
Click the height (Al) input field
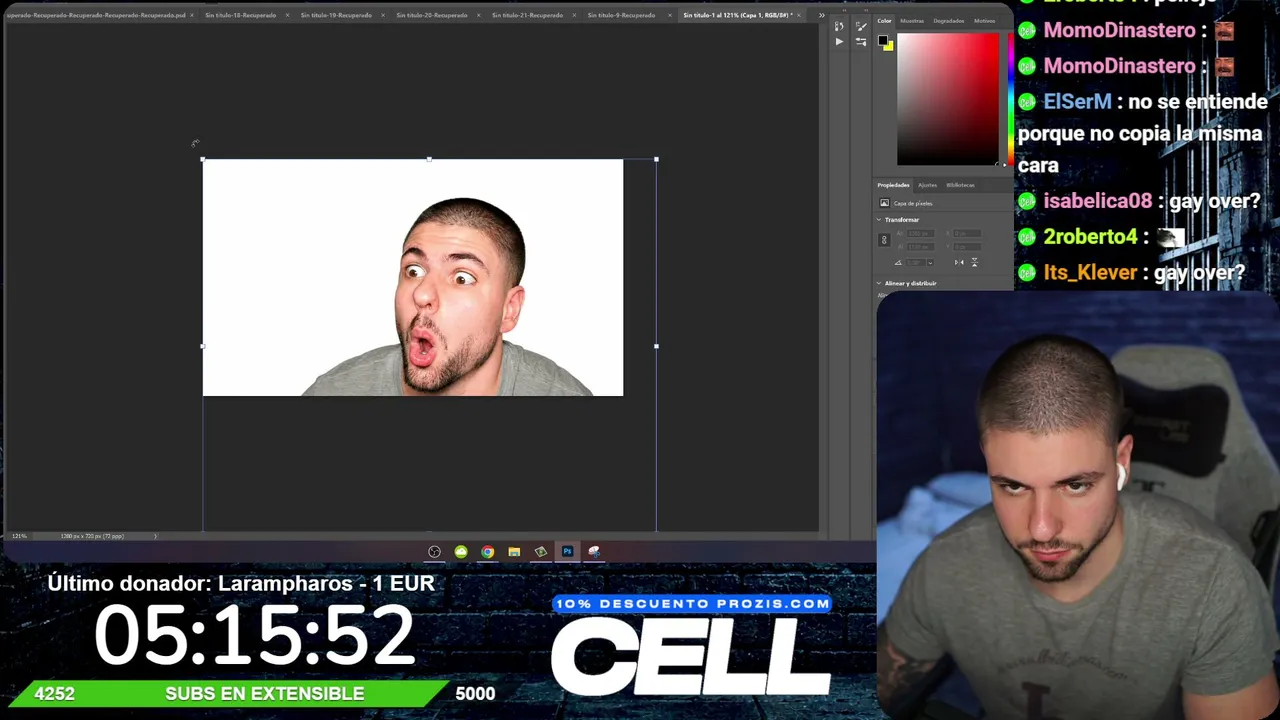tap(920, 246)
